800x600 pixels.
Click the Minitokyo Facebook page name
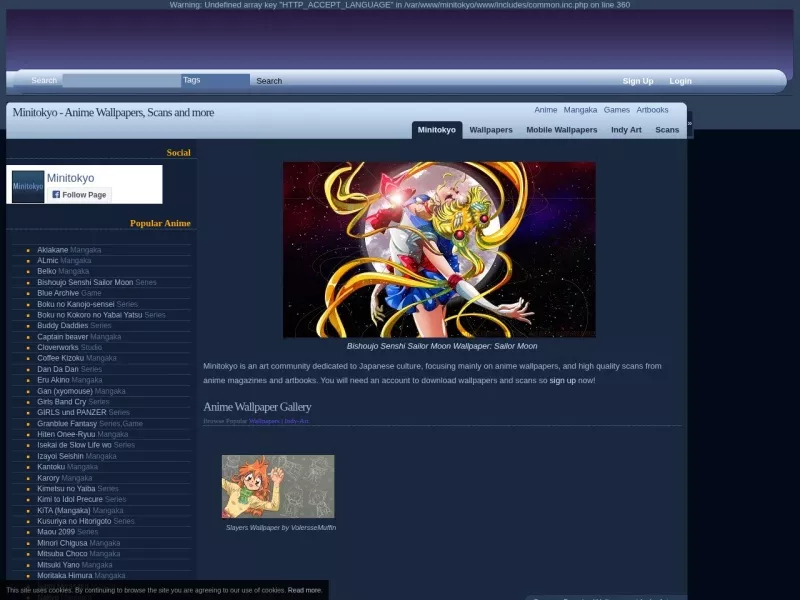click(70, 178)
